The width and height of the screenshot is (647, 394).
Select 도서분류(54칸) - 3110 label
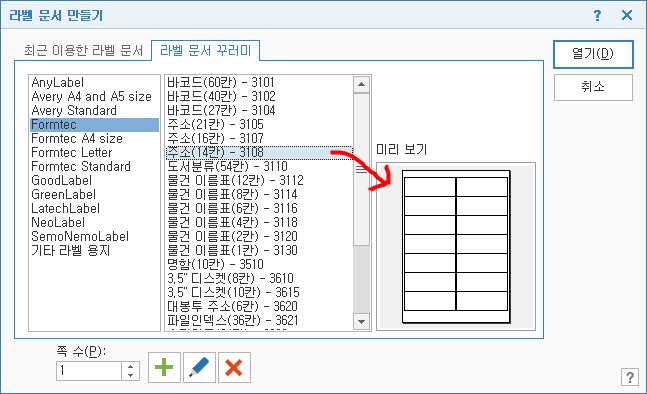tap(259, 167)
